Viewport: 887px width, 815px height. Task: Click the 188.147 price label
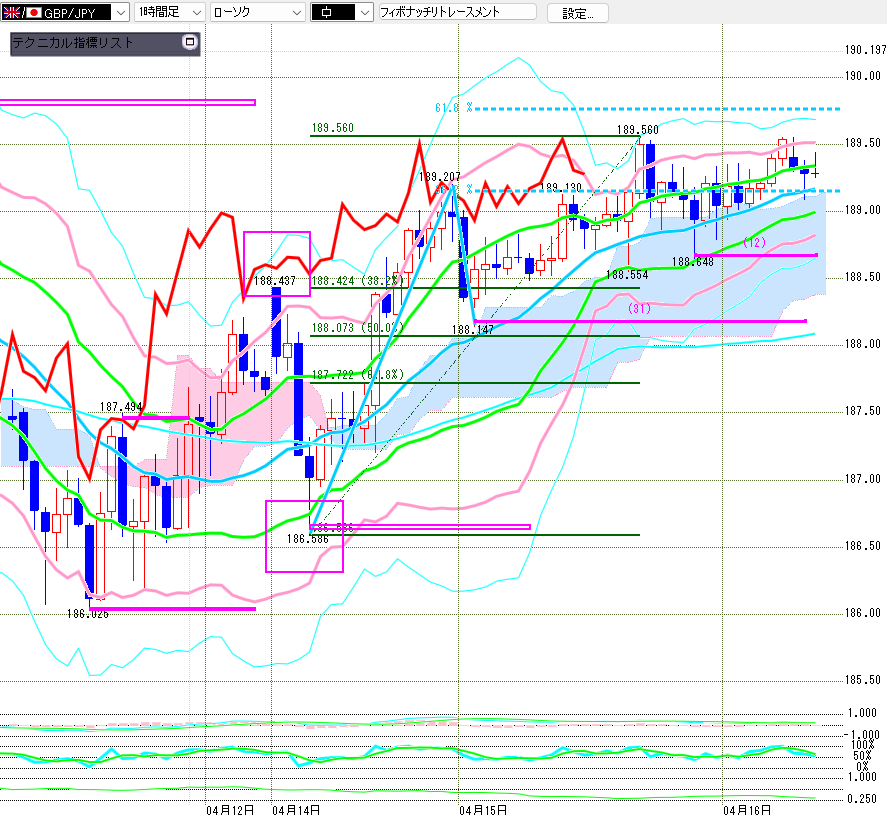(x=473, y=329)
